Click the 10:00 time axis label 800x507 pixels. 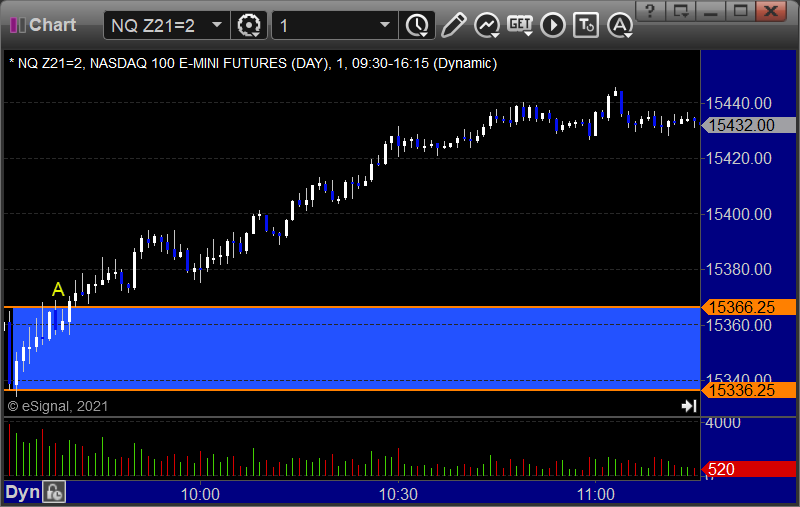(x=200, y=494)
